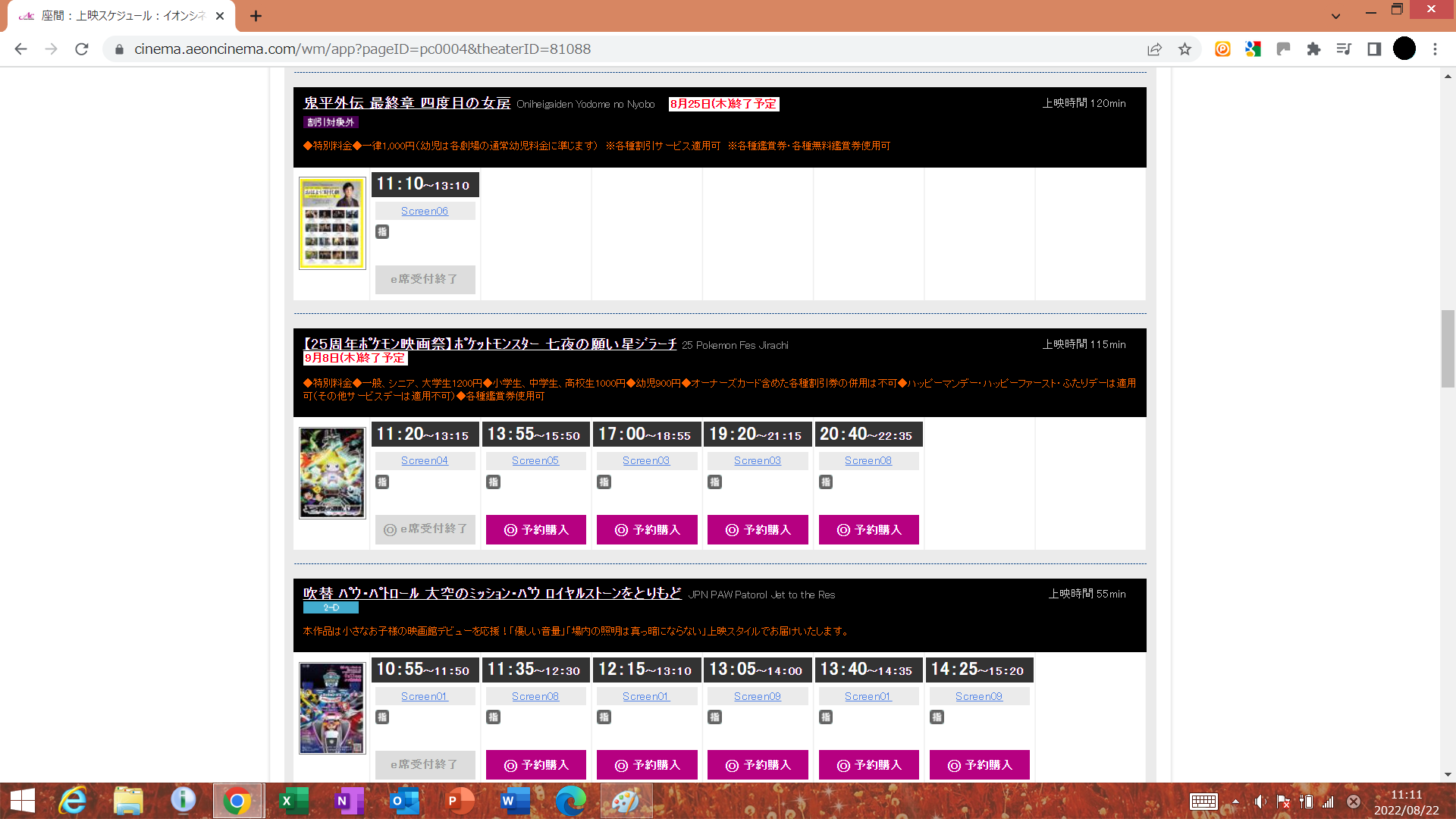The width and height of the screenshot is (1456, 819).
Task: Reserve the 19:20 Pokemon showing
Action: coord(758,530)
